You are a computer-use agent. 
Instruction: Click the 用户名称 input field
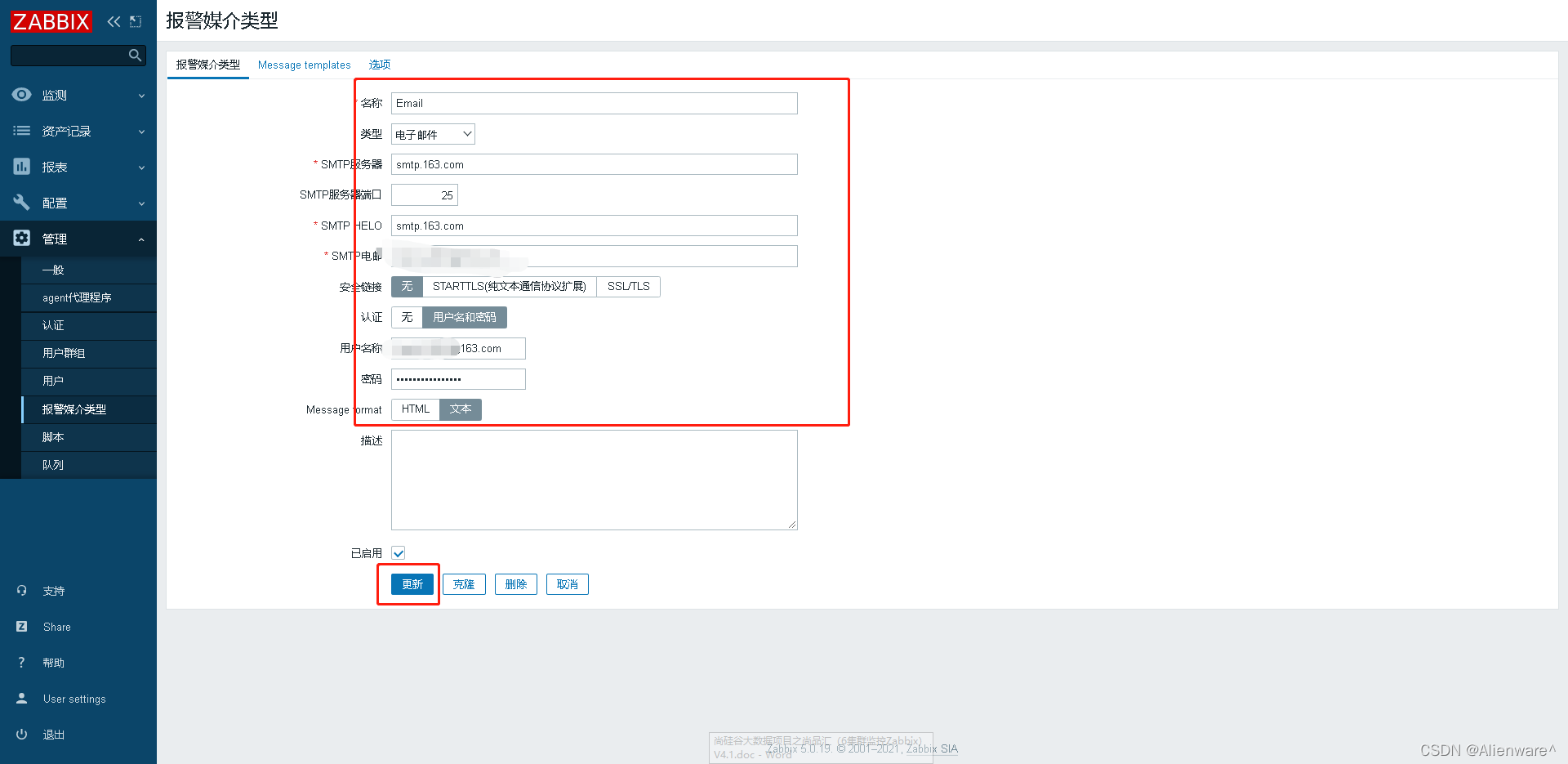(458, 348)
